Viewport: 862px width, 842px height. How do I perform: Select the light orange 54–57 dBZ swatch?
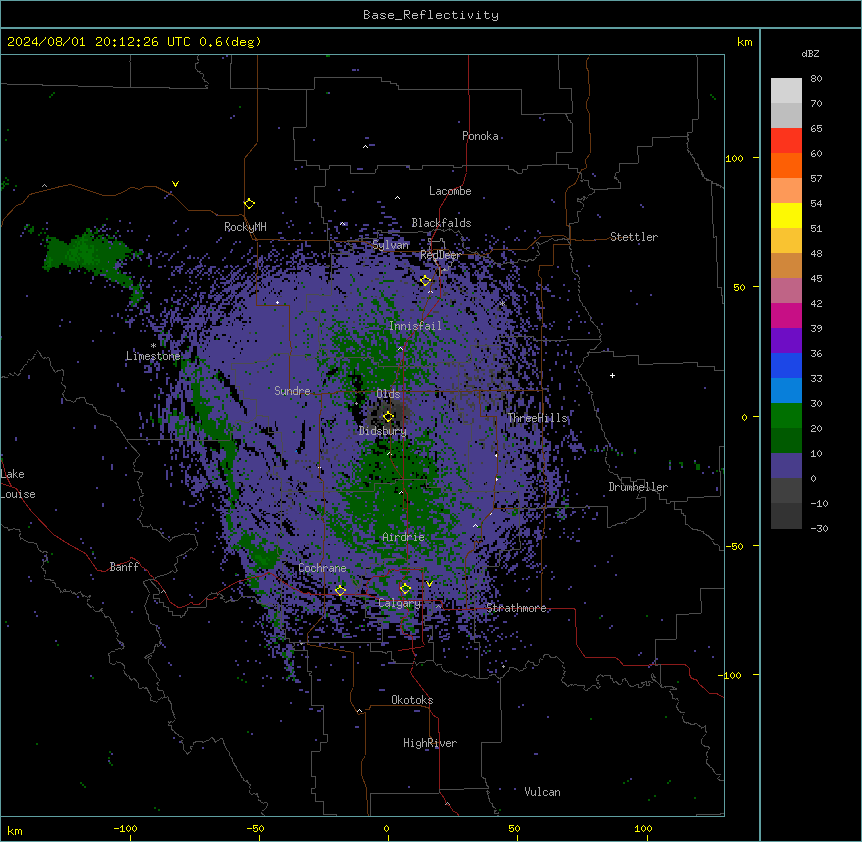tap(786, 191)
